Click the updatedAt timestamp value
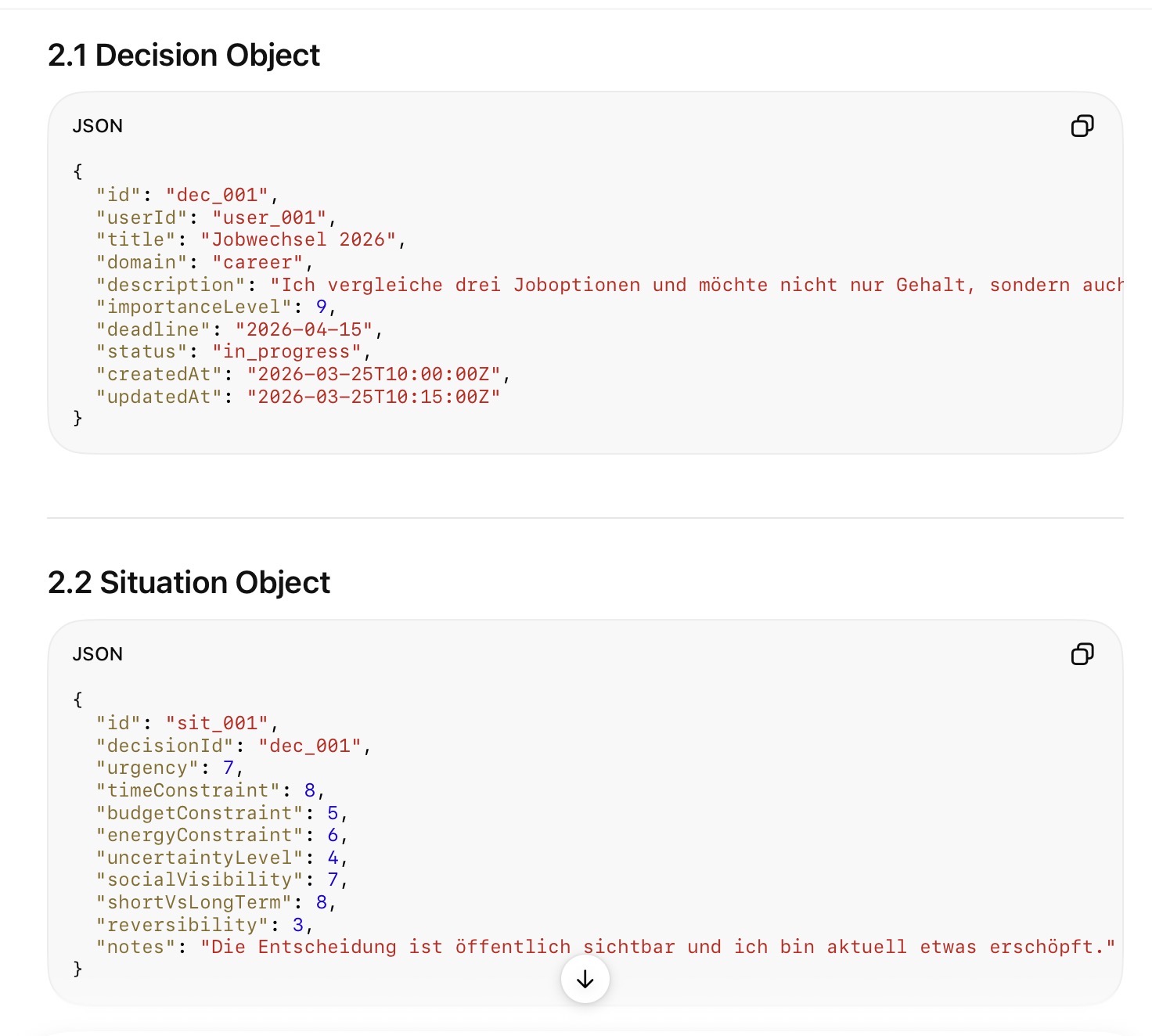This screenshot has height=1036, width=1152. [374, 397]
